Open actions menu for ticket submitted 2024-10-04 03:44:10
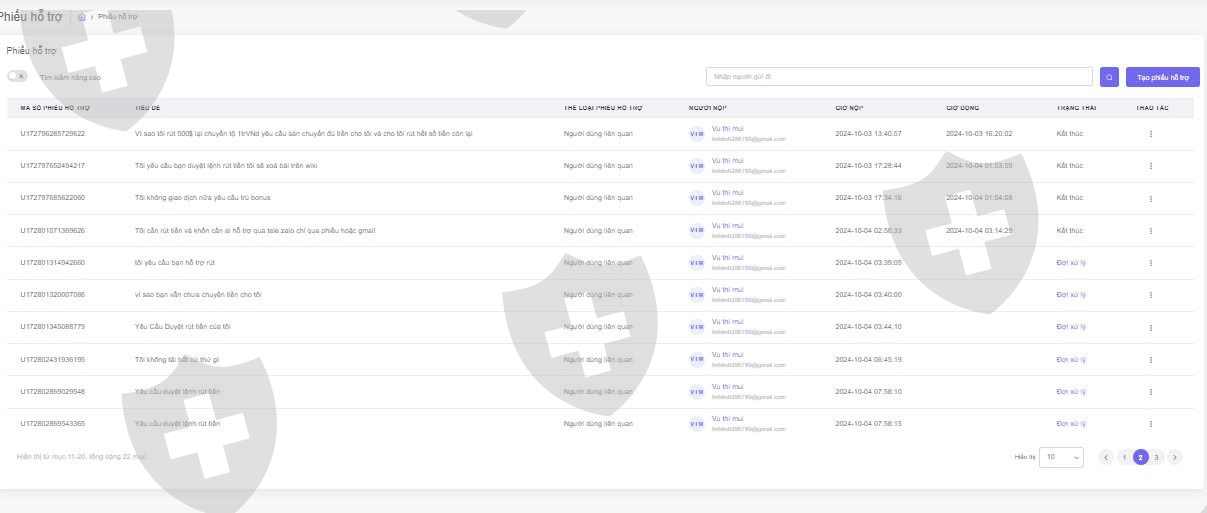 tap(1151, 327)
